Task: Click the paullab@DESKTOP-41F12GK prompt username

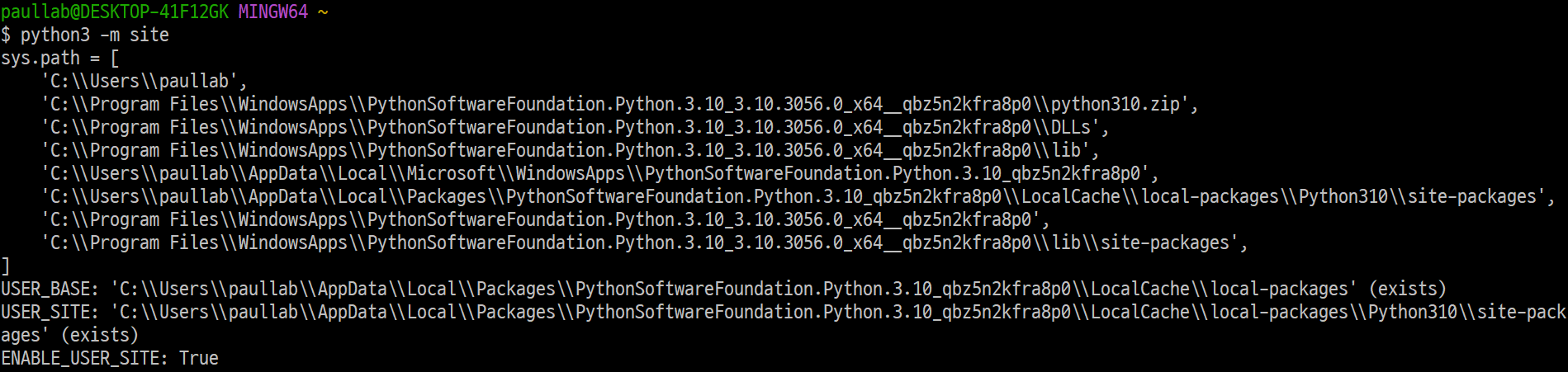Action: click(115, 12)
